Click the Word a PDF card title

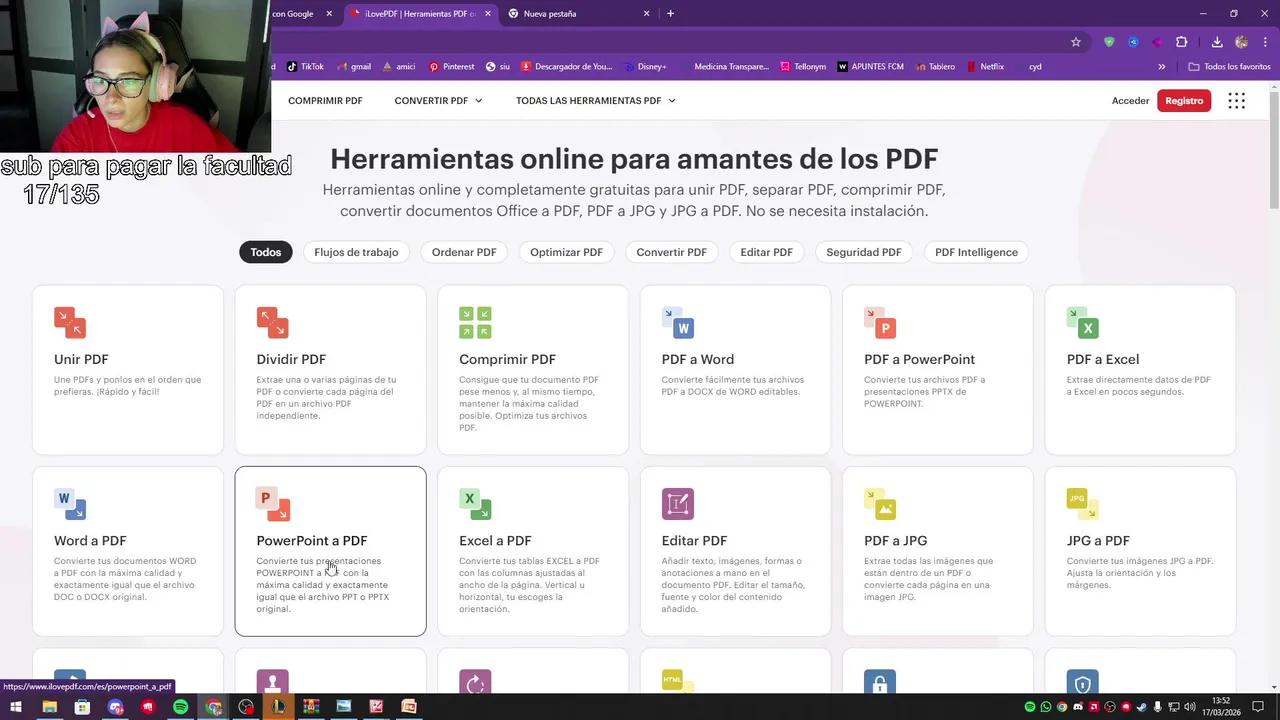click(x=90, y=541)
